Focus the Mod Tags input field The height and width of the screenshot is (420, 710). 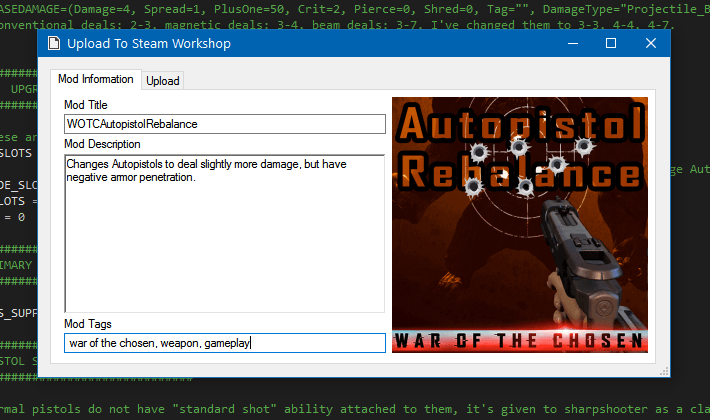pyautogui.click(x=225, y=343)
